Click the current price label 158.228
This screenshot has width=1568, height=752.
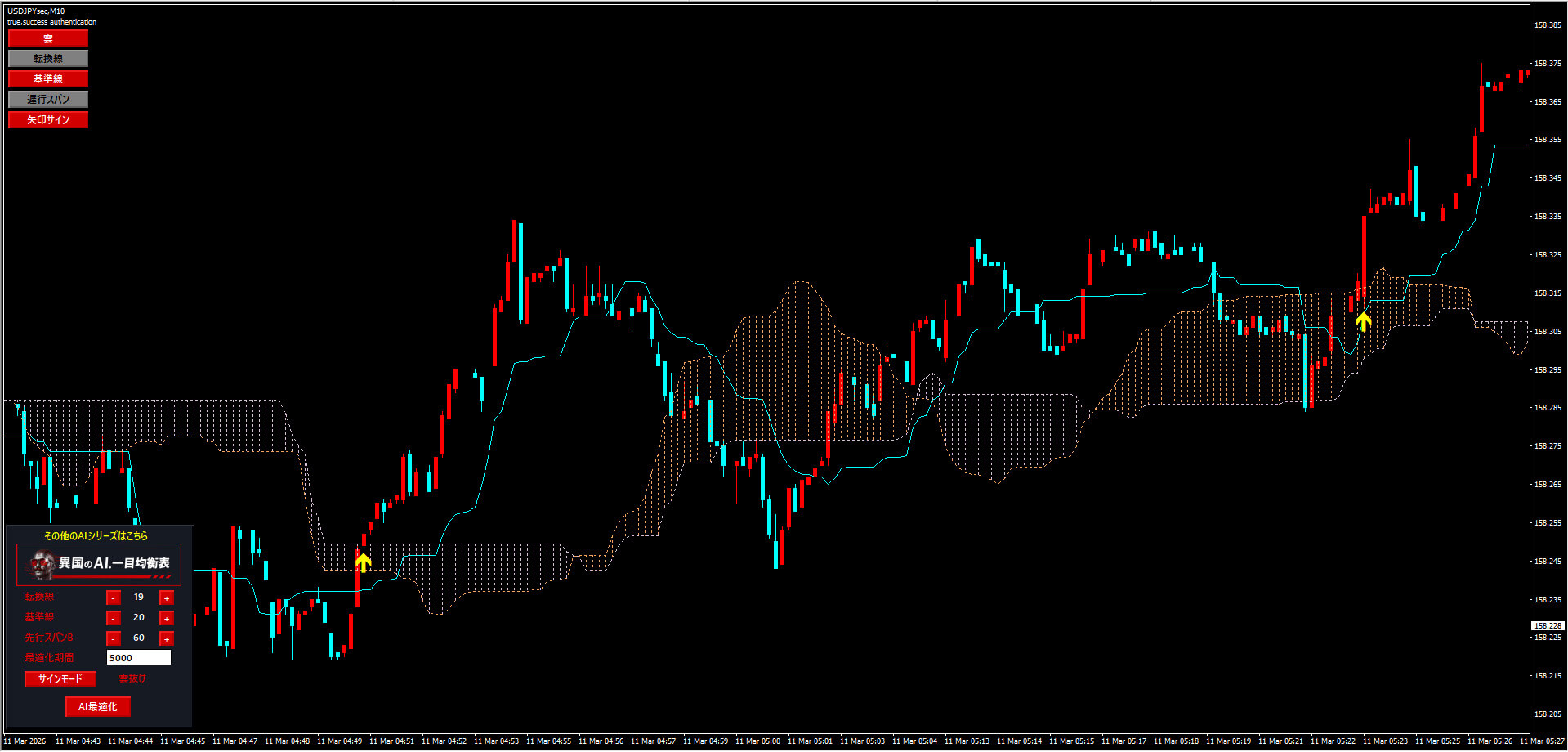point(1547,626)
